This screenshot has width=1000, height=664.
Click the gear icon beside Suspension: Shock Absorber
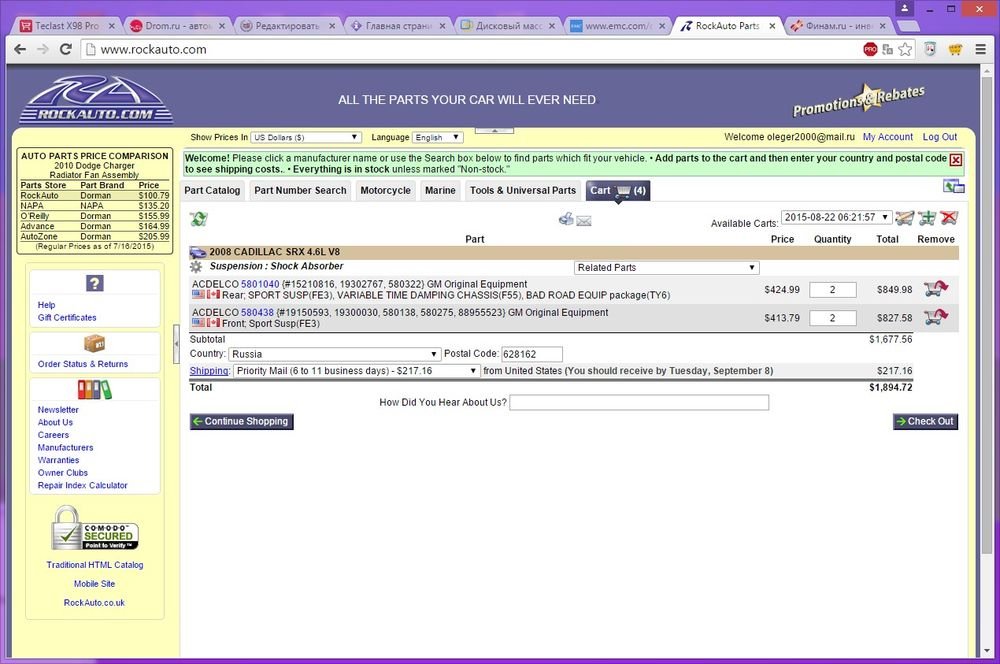pos(197,267)
